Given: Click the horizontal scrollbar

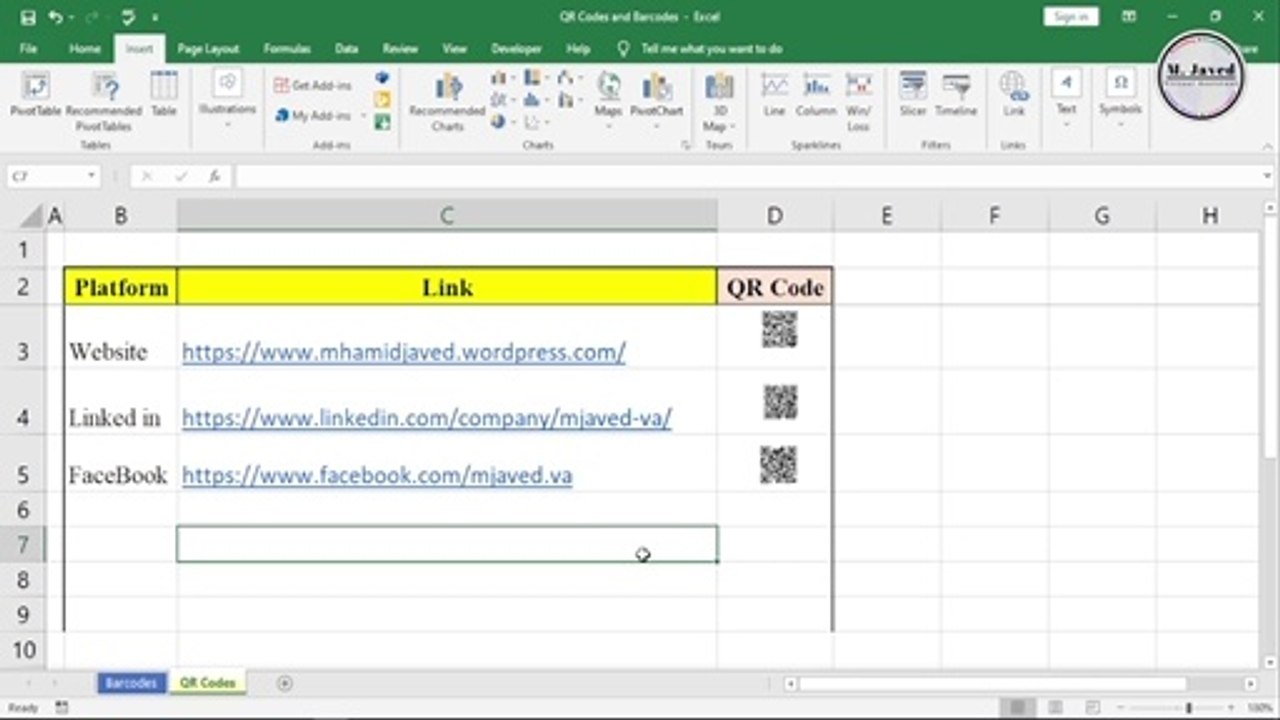Looking at the screenshot, I should click(992, 684).
